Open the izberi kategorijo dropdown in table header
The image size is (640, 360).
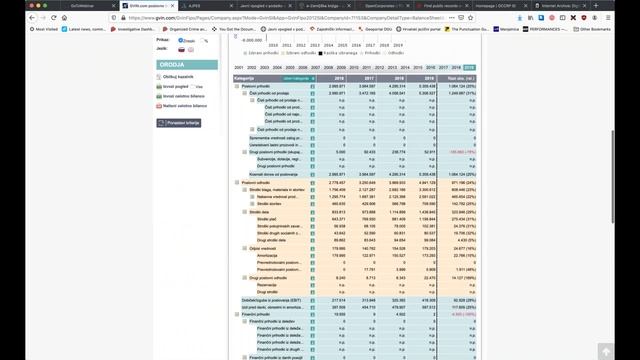299,78
